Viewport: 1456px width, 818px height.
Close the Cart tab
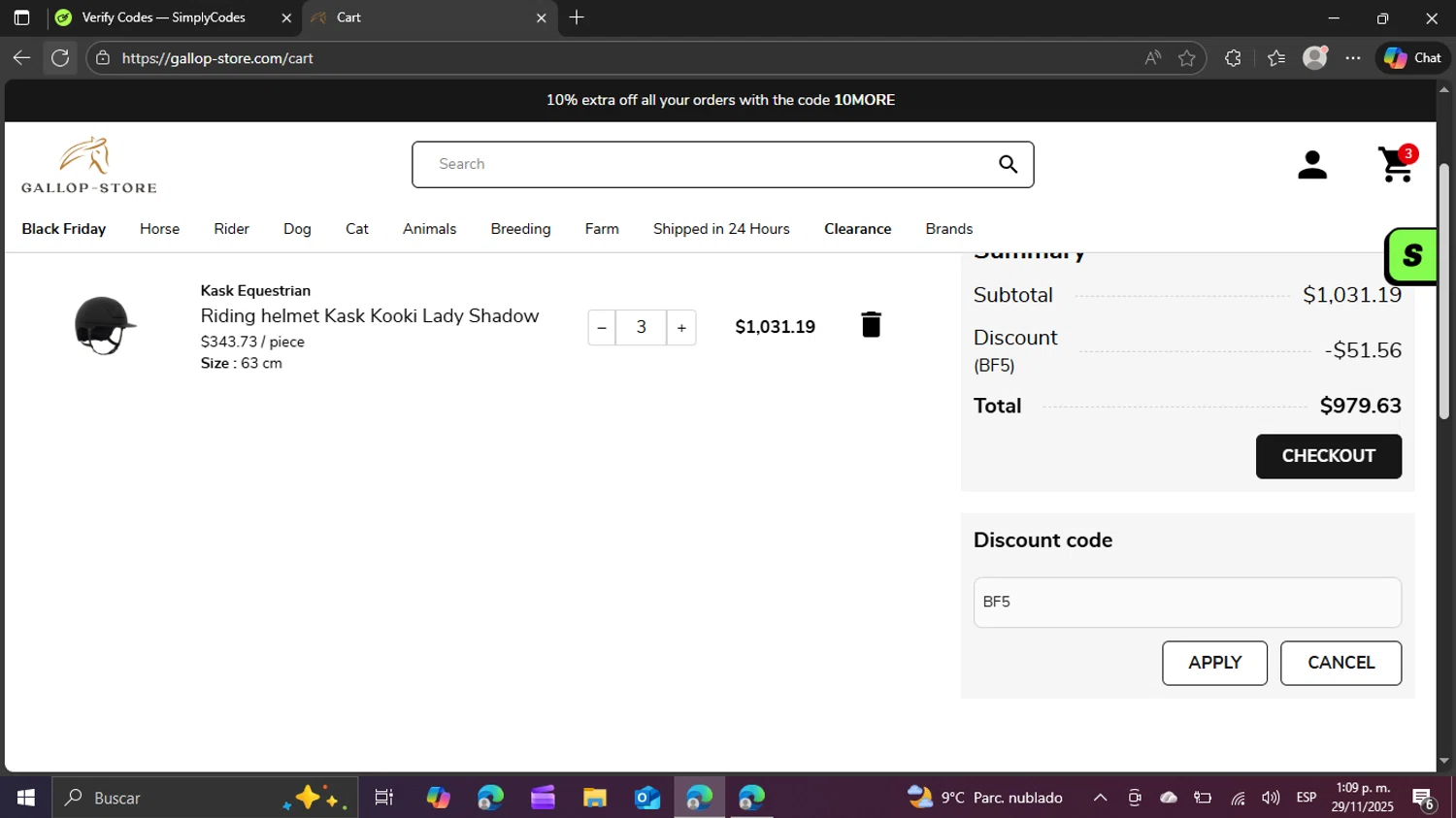coord(542,17)
